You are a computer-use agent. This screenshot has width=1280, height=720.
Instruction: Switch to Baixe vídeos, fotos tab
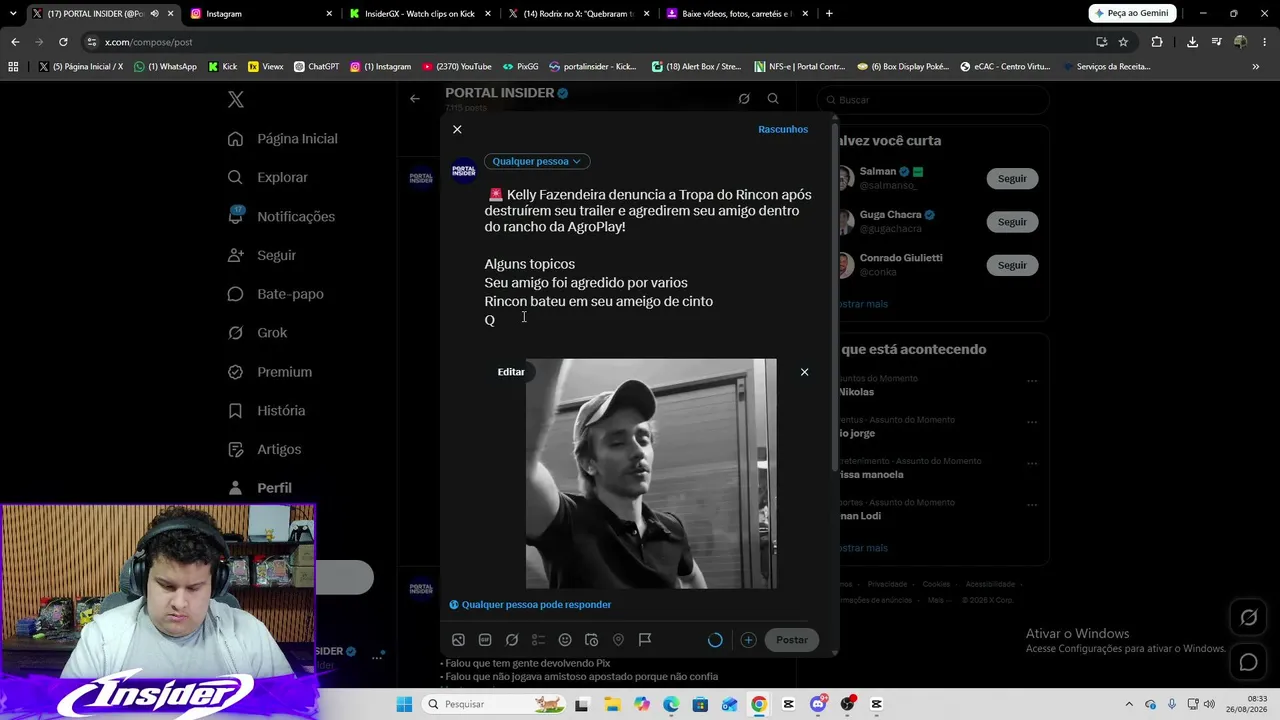tap(738, 14)
